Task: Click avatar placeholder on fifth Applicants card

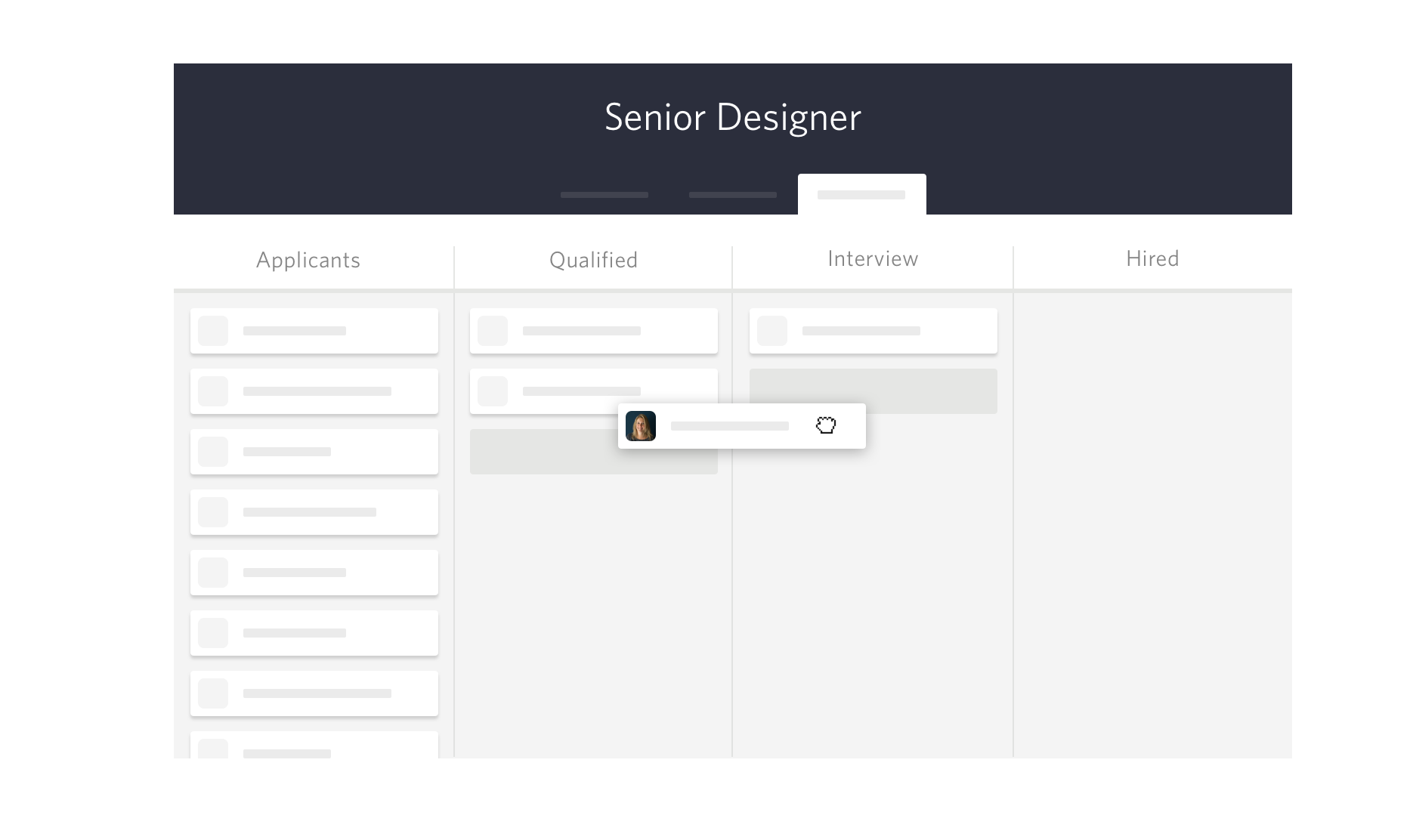Action: click(213, 573)
